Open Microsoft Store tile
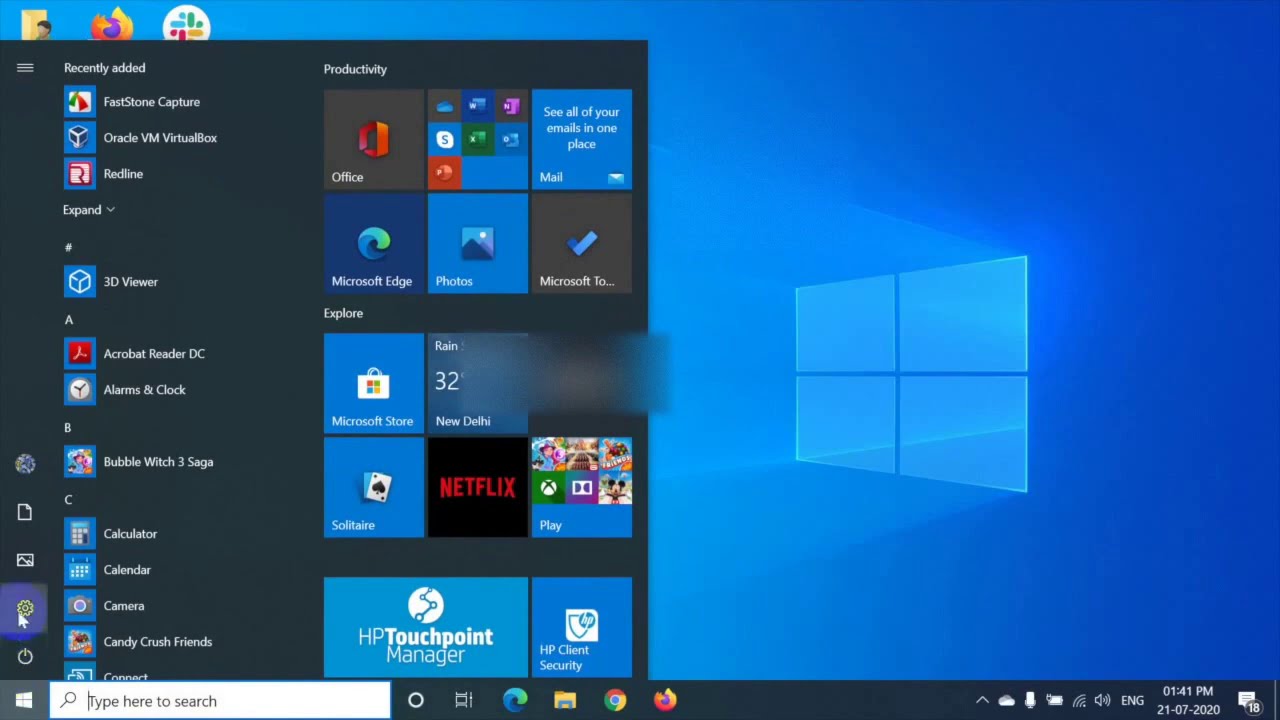This screenshot has height=720, width=1280. (374, 384)
